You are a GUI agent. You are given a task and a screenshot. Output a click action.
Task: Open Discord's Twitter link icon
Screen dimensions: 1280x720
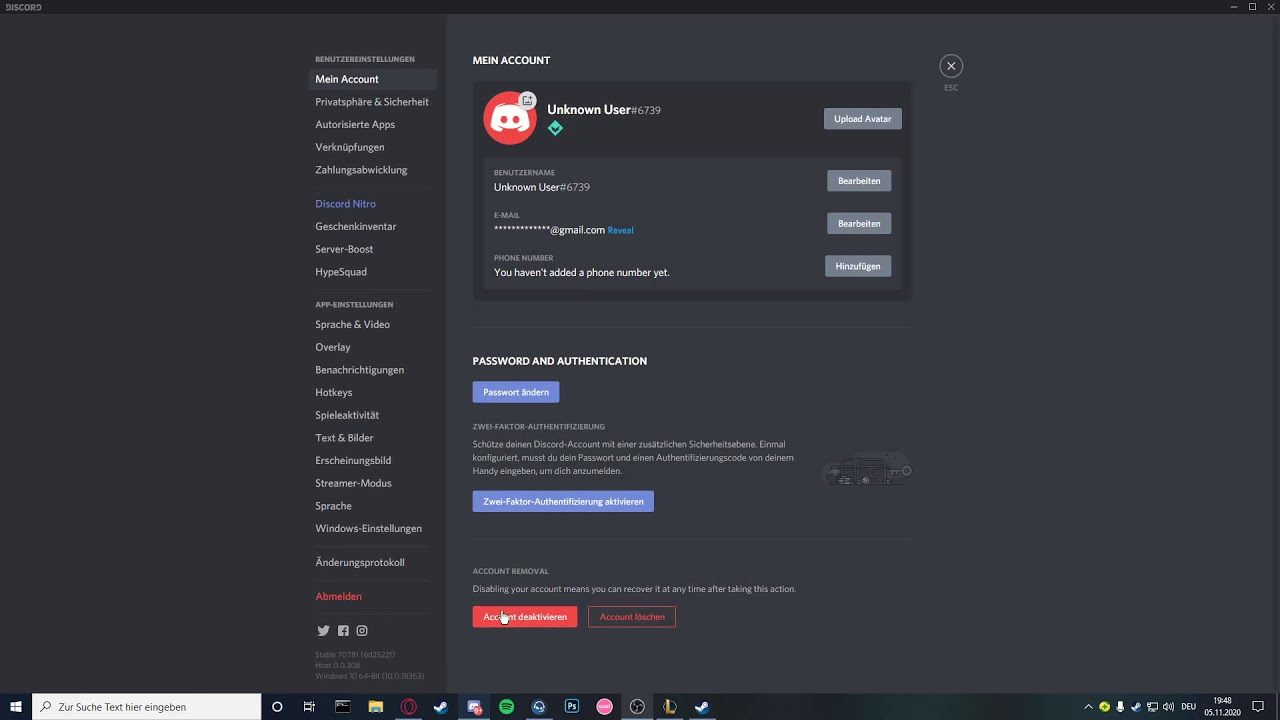[x=323, y=631]
